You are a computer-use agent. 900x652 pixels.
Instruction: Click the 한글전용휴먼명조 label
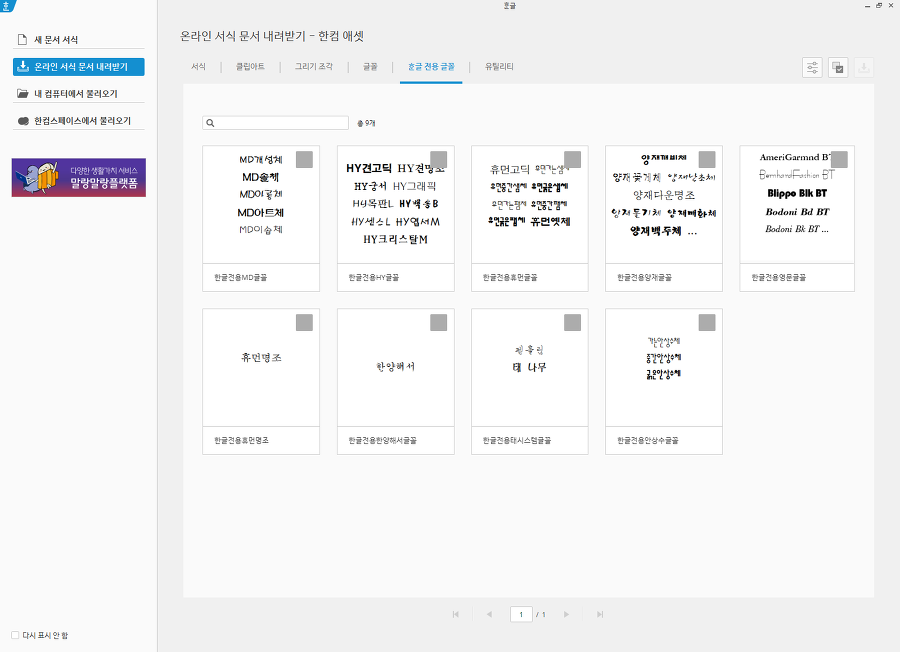click(242, 440)
